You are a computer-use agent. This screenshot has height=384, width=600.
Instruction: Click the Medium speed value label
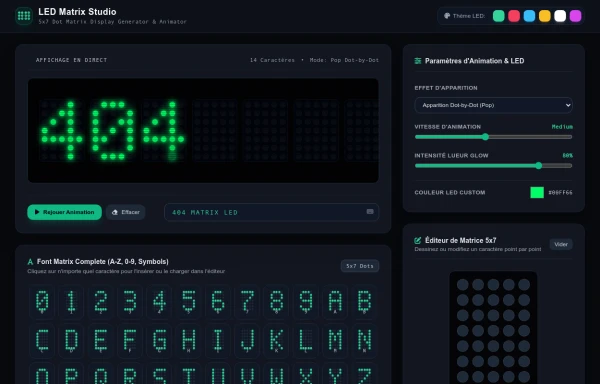(x=562, y=127)
